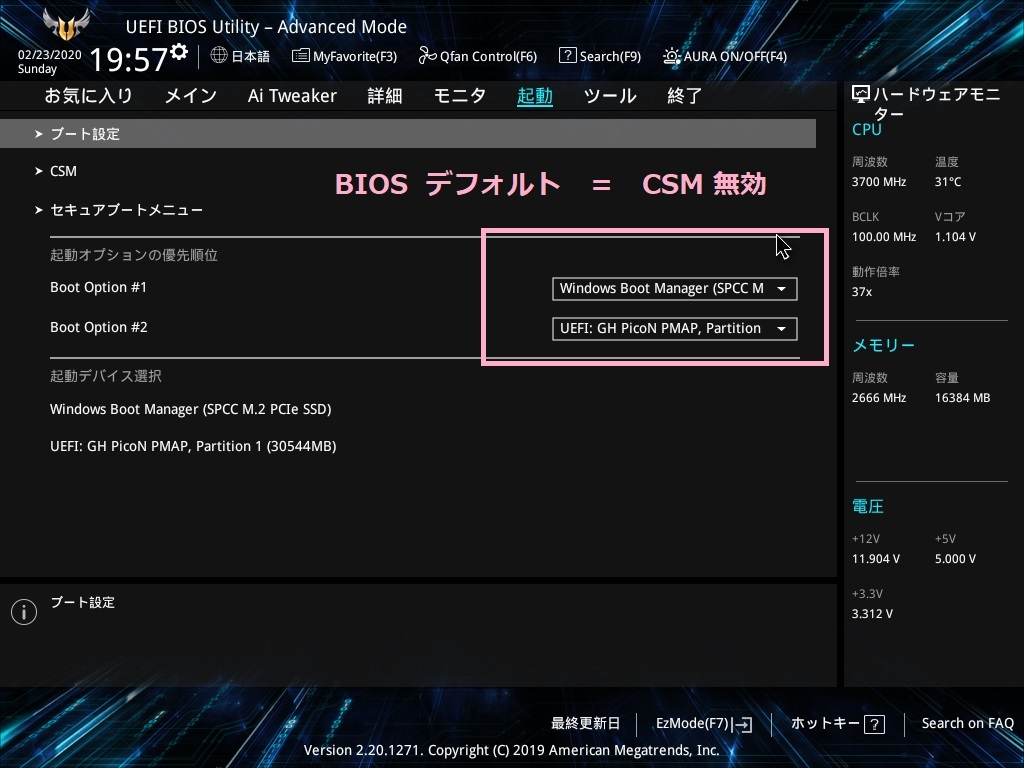The width and height of the screenshot is (1024, 768).
Task: Open the Boot Option #2 dropdown
Action: tap(675, 328)
